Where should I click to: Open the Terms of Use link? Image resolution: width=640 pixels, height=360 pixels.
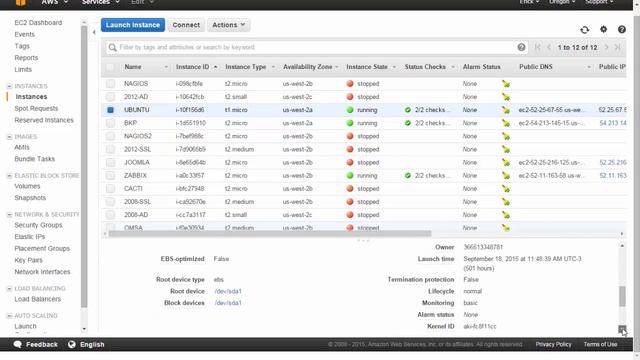coord(600,344)
